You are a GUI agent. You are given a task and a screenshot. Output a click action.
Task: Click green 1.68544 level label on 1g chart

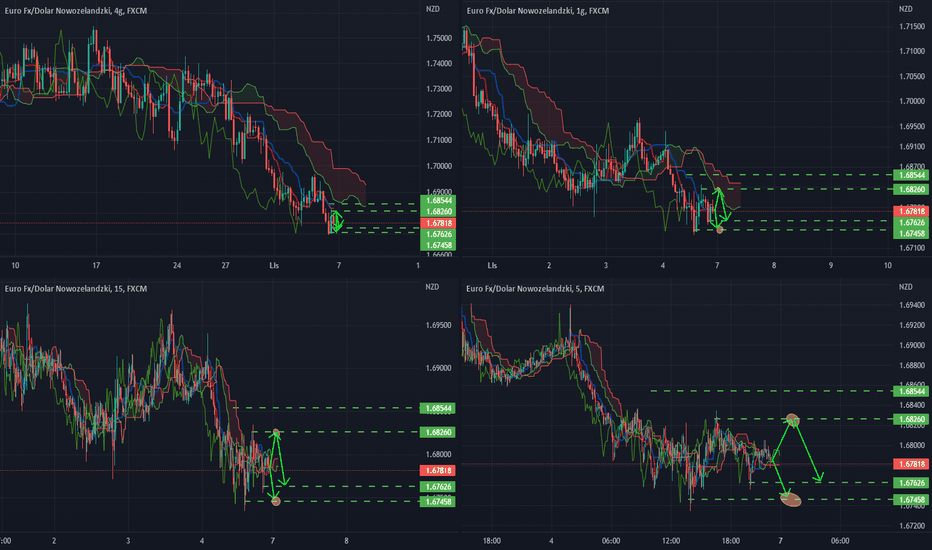pyautogui.click(x=912, y=175)
